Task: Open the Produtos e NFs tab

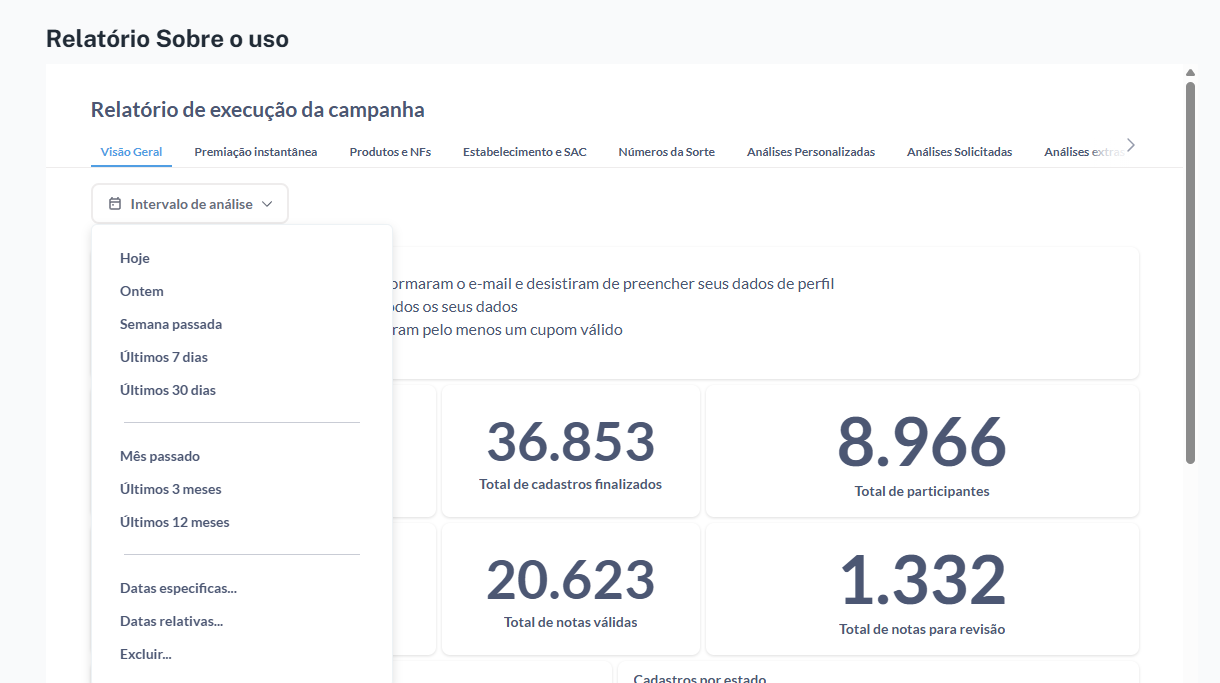Action: 390,152
